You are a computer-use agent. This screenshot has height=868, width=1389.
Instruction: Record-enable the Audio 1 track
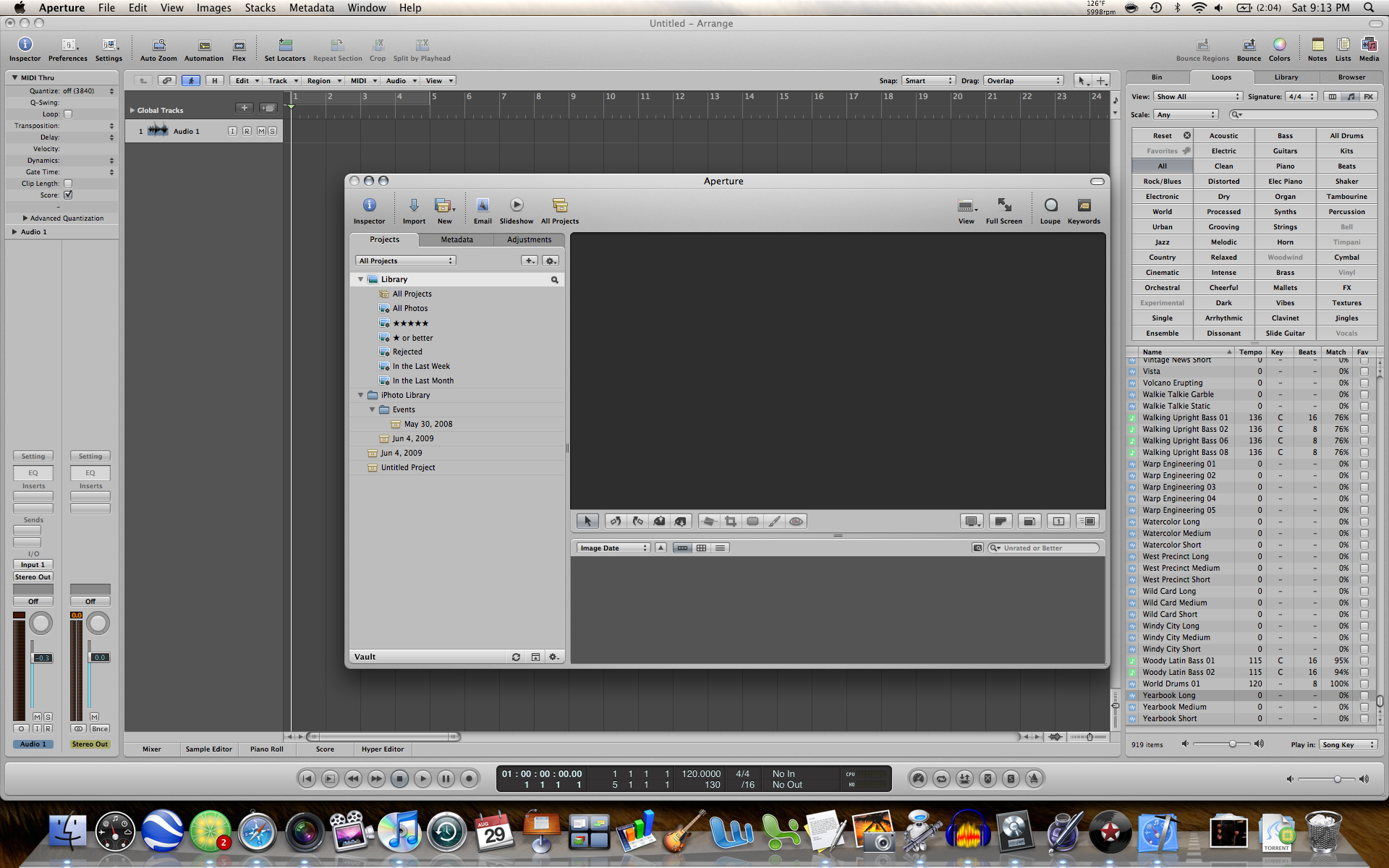pyautogui.click(x=247, y=131)
